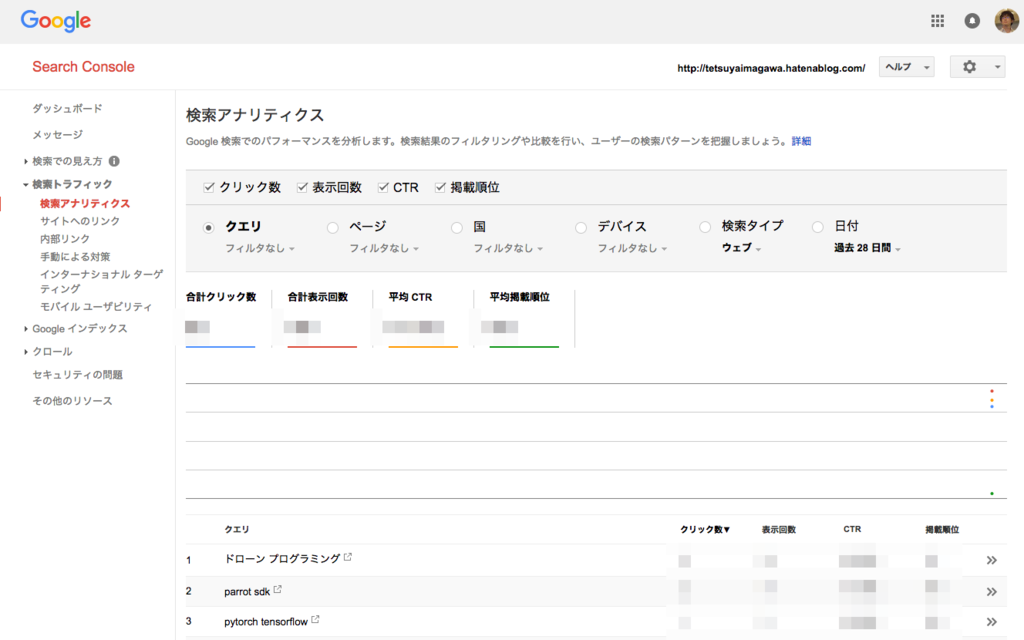Open external link icon for ドローン プログラミング
The width and height of the screenshot is (1024, 640).
click(348, 557)
